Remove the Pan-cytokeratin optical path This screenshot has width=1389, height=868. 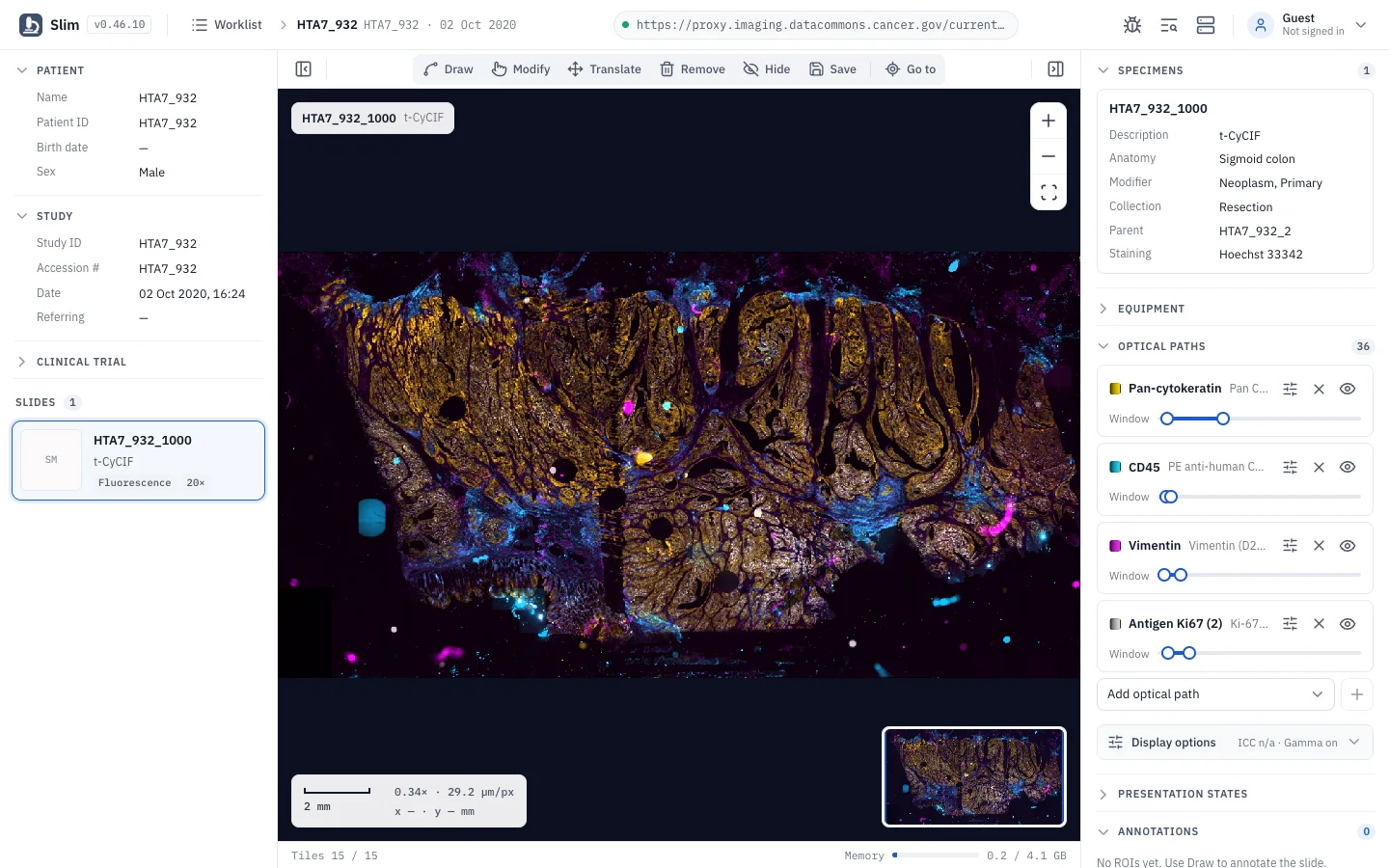(1319, 389)
